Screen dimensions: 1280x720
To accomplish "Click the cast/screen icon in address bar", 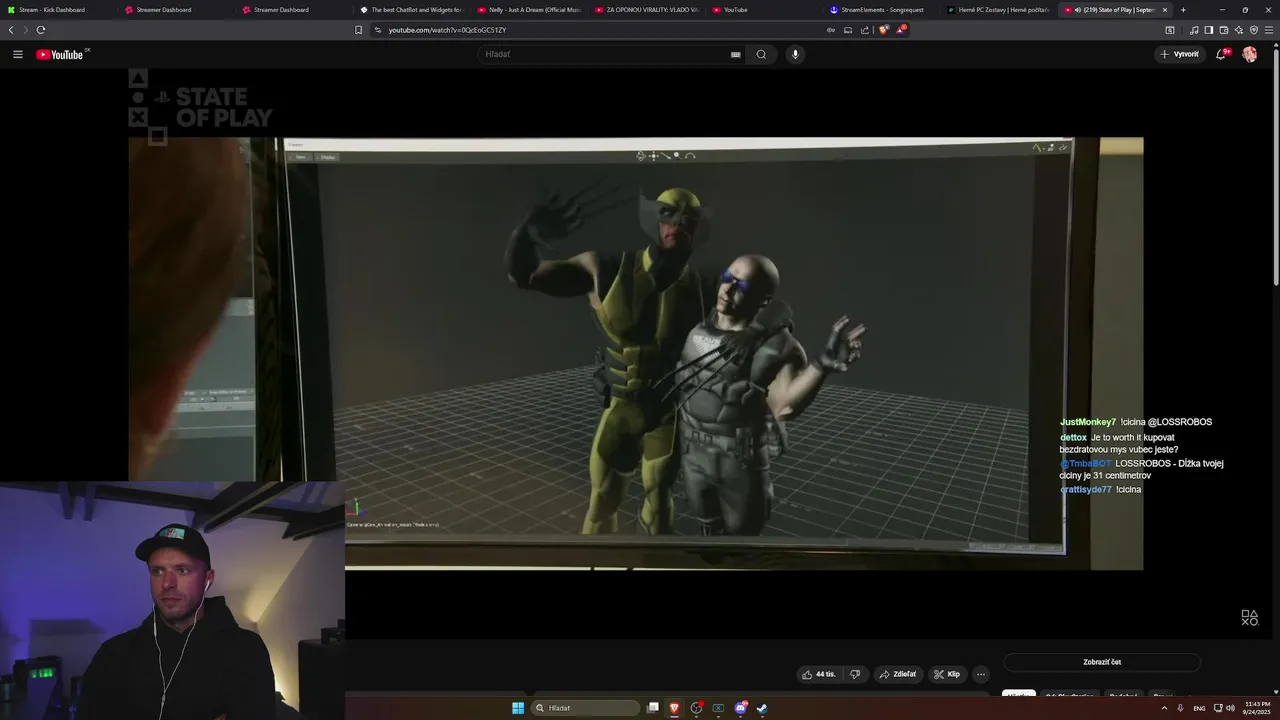I will point(848,30).
